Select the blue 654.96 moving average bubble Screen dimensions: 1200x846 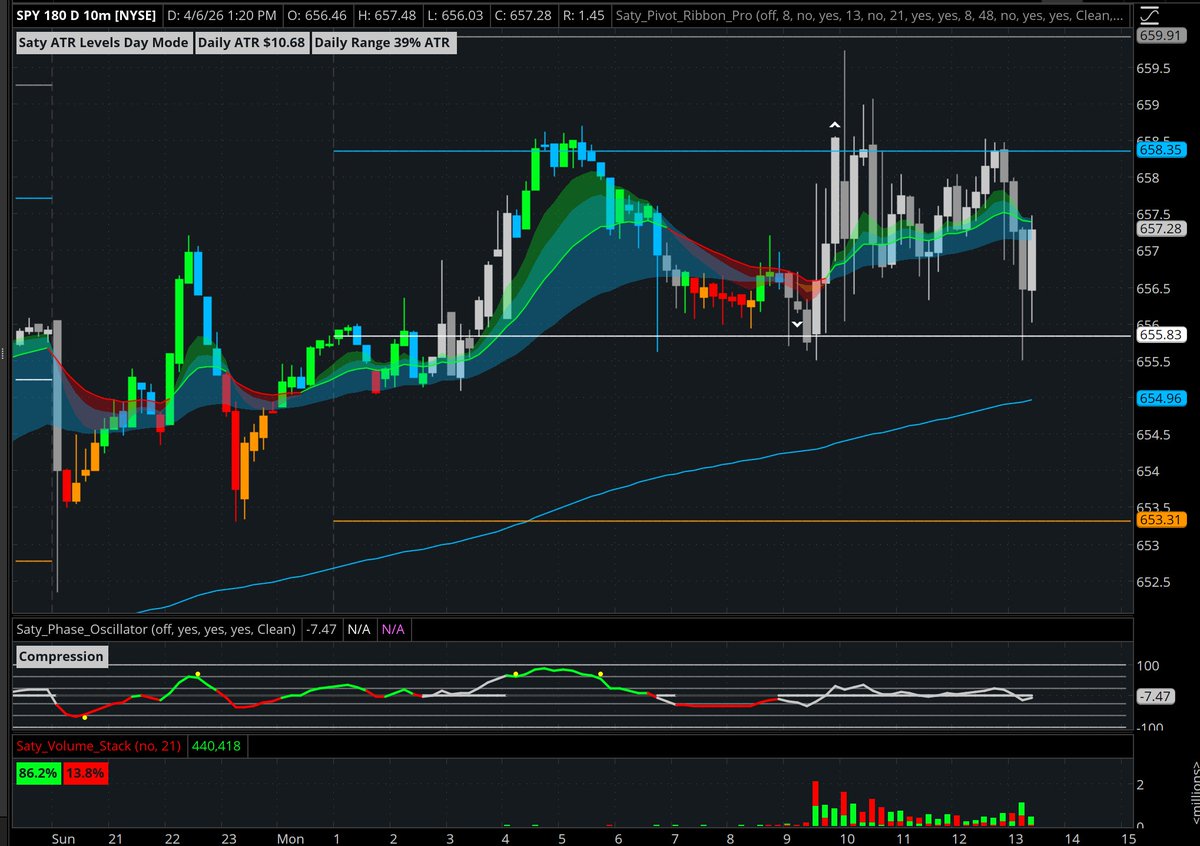click(x=1161, y=399)
